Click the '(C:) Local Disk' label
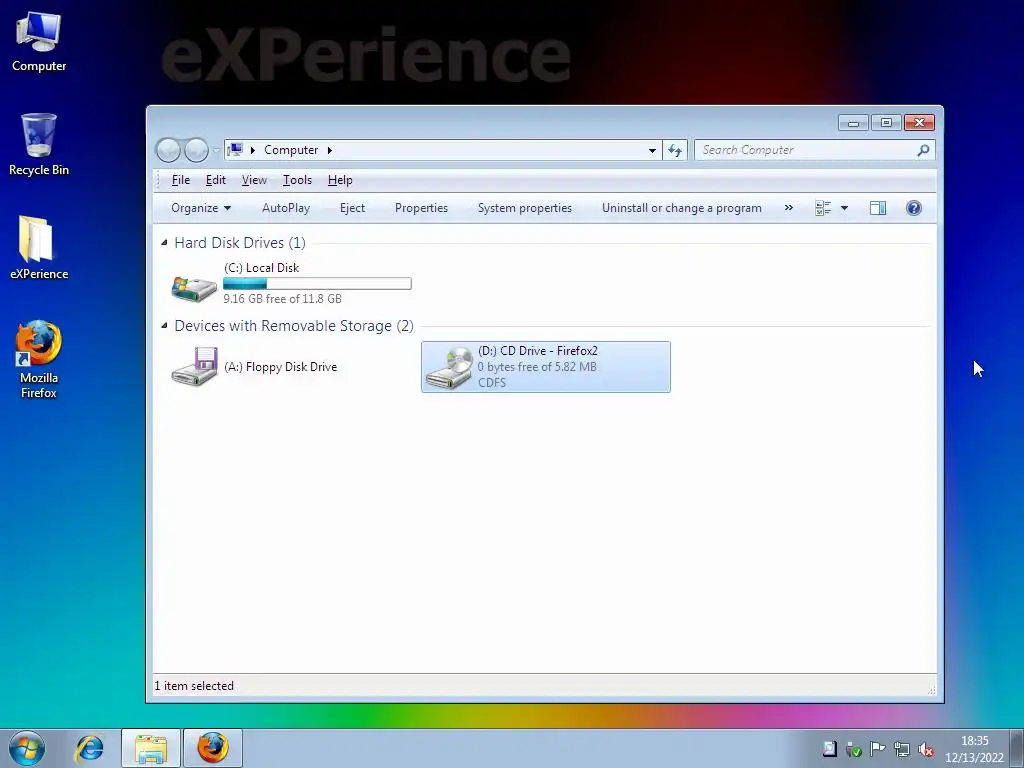1024x768 pixels. 261,268
